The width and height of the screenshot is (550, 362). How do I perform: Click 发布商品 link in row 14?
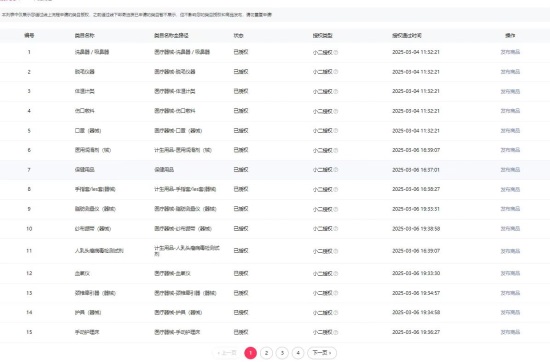click(x=510, y=313)
